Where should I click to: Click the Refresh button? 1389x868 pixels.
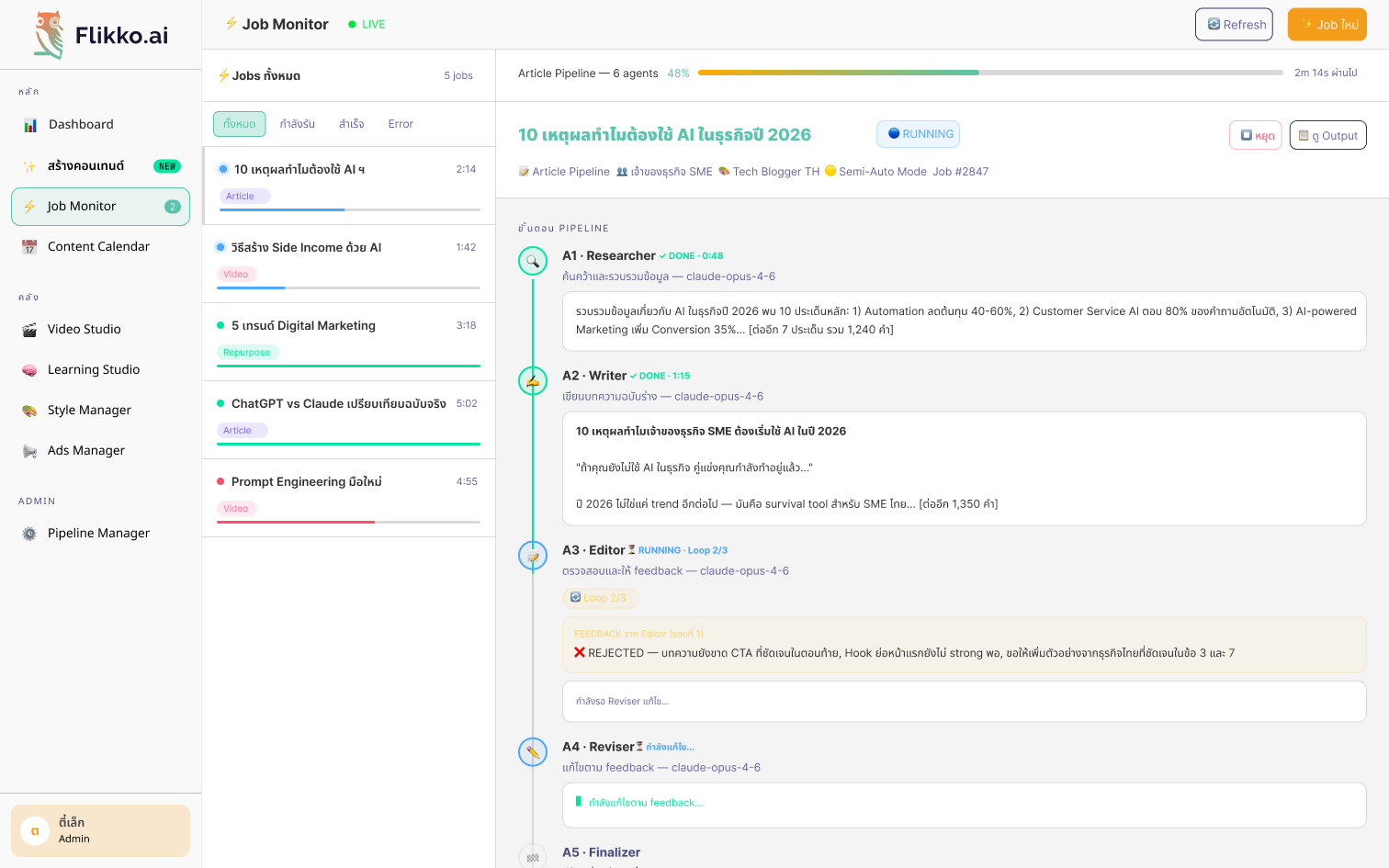click(1234, 25)
